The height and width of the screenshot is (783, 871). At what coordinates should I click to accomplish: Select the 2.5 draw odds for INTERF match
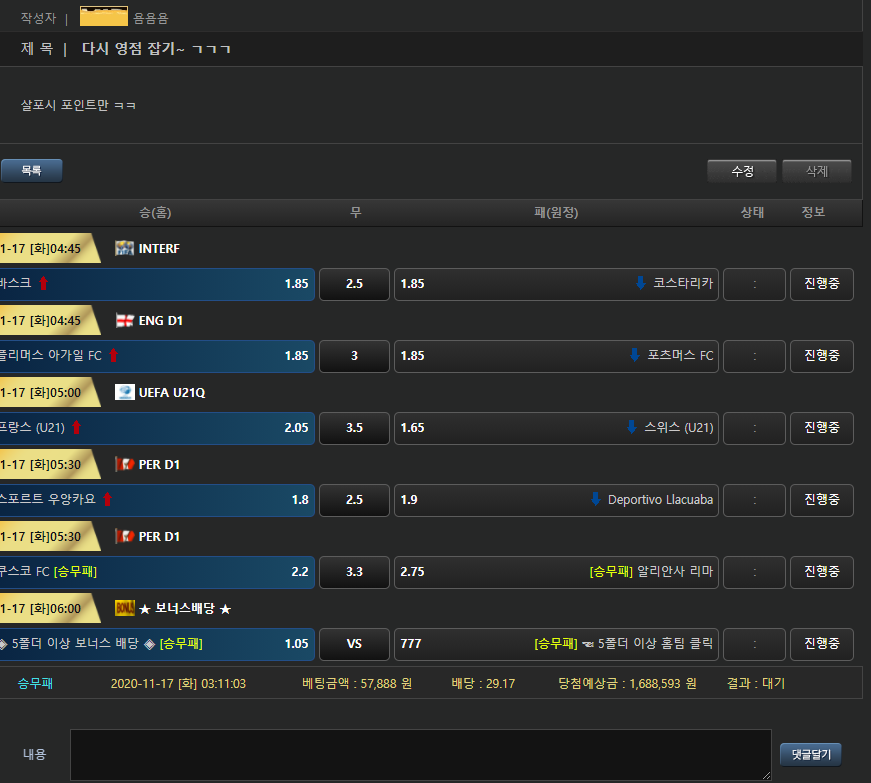(x=354, y=284)
